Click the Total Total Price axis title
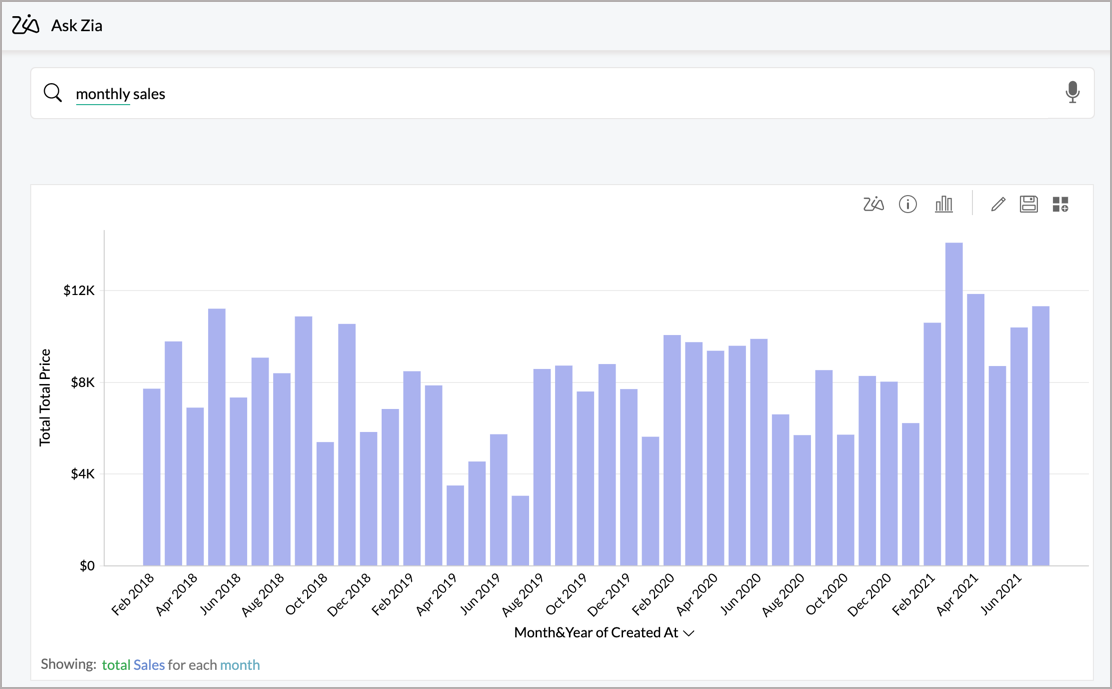1112x689 pixels. click(x=45, y=397)
